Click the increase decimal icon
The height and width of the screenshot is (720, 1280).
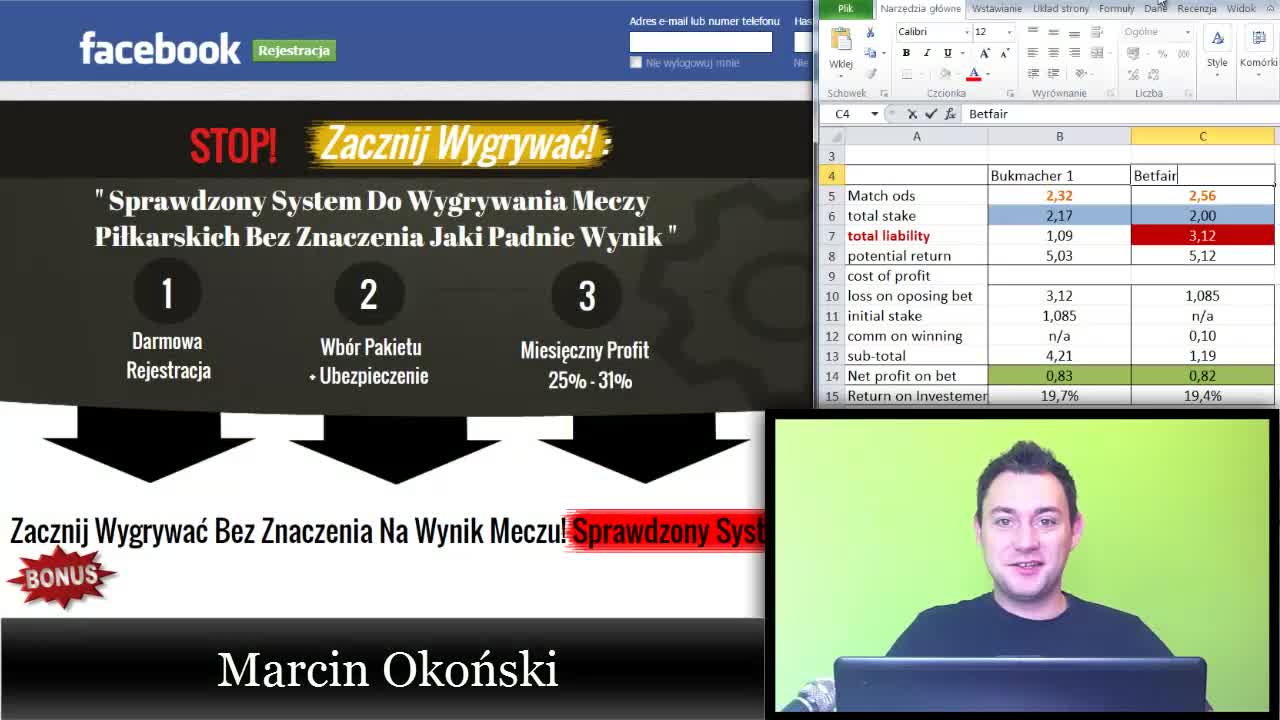(x=1133, y=74)
